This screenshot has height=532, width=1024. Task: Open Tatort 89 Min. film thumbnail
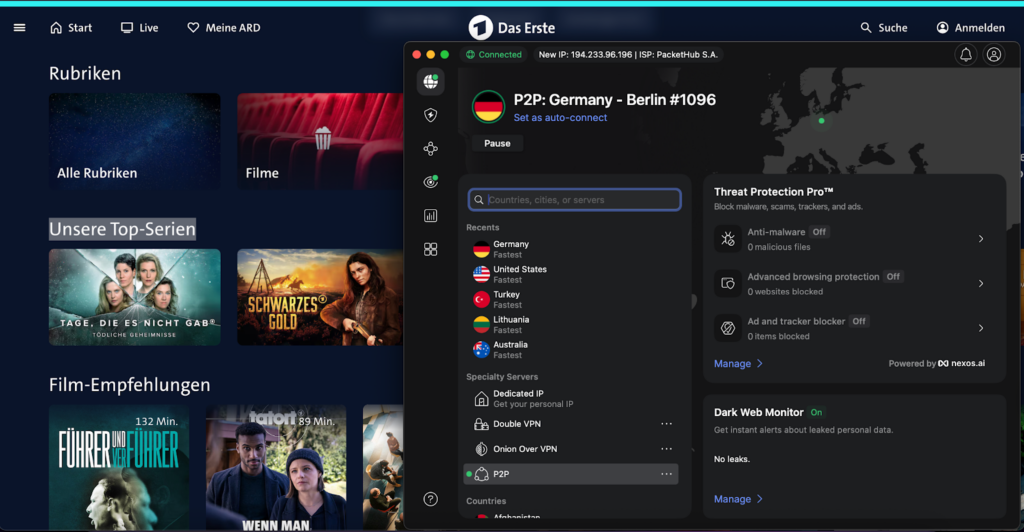point(276,467)
